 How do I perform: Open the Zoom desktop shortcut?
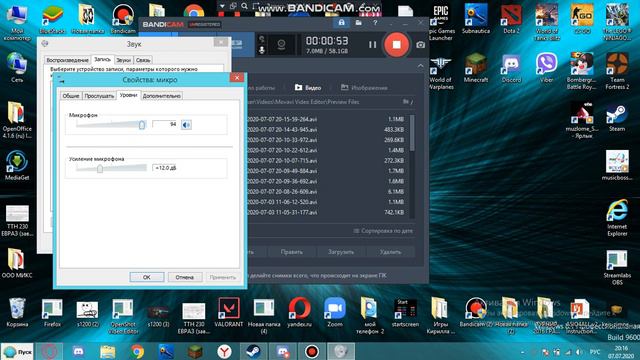(335, 313)
